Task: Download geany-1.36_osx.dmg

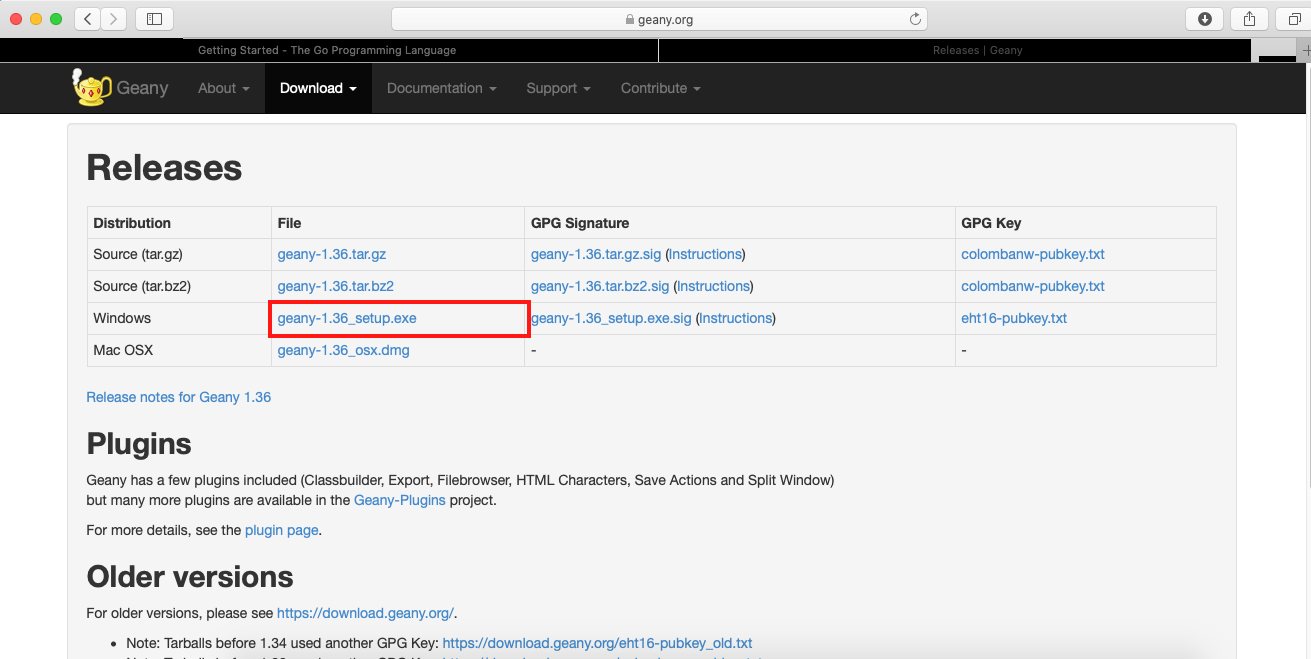Action: tap(344, 350)
